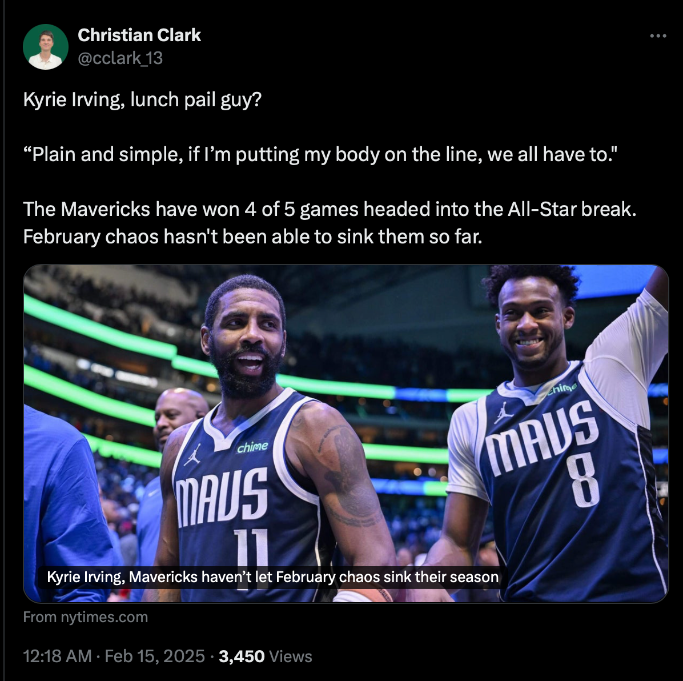Open the nytimes article preview card
683x681 pixels.
345,434
